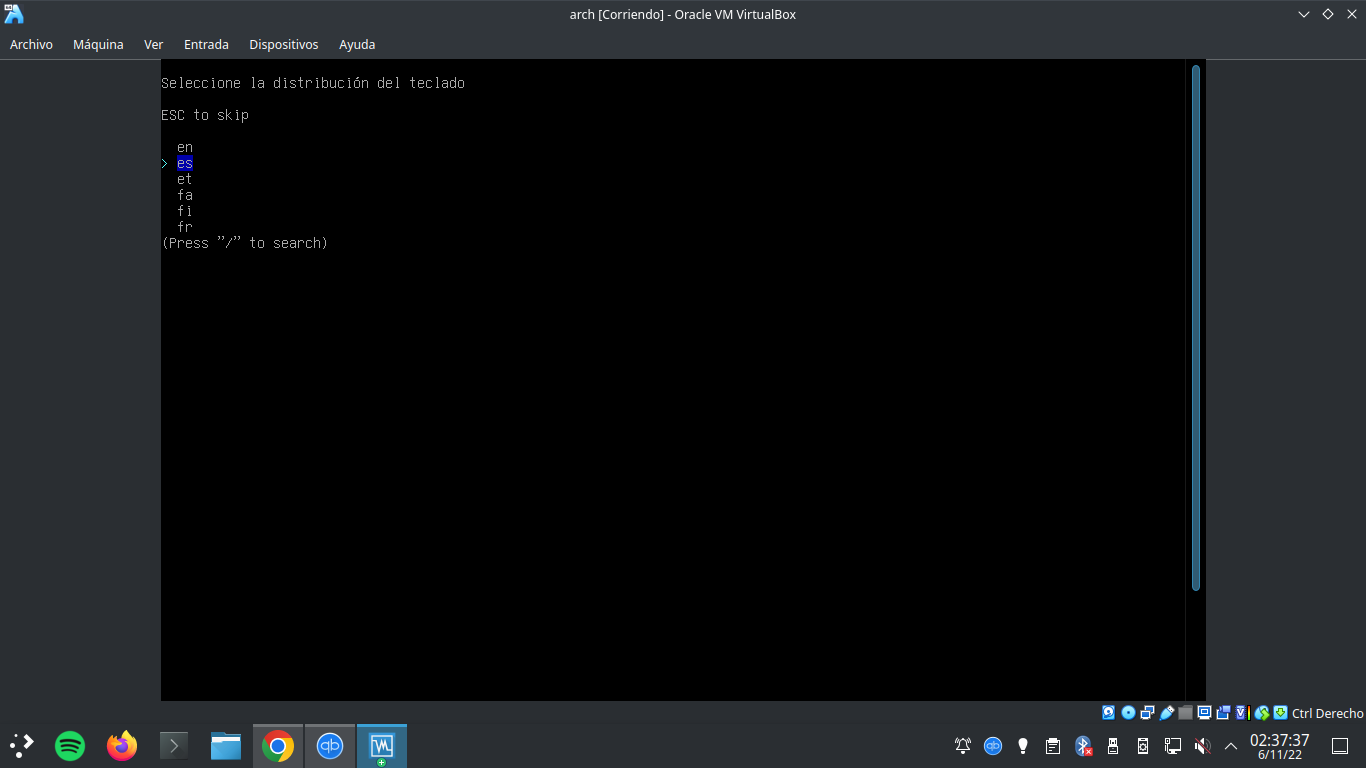Viewport: 1366px width, 768px height.
Task: Open the Dispositivos menu
Action: coord(283,44)
